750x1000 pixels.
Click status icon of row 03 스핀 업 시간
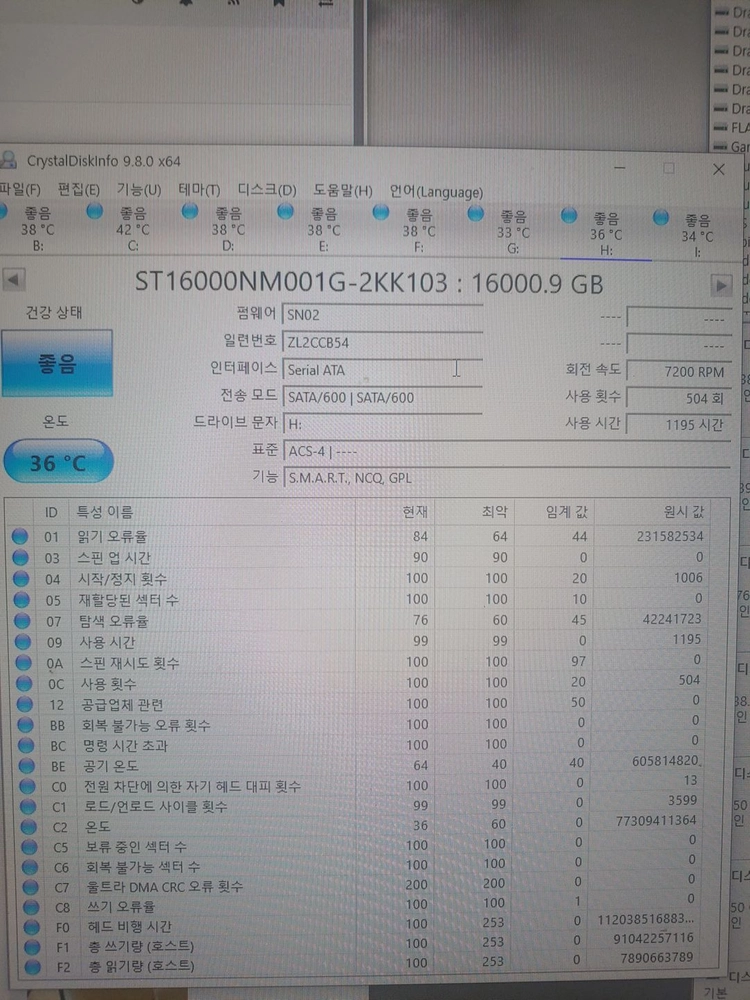click(x=20, y=557)
